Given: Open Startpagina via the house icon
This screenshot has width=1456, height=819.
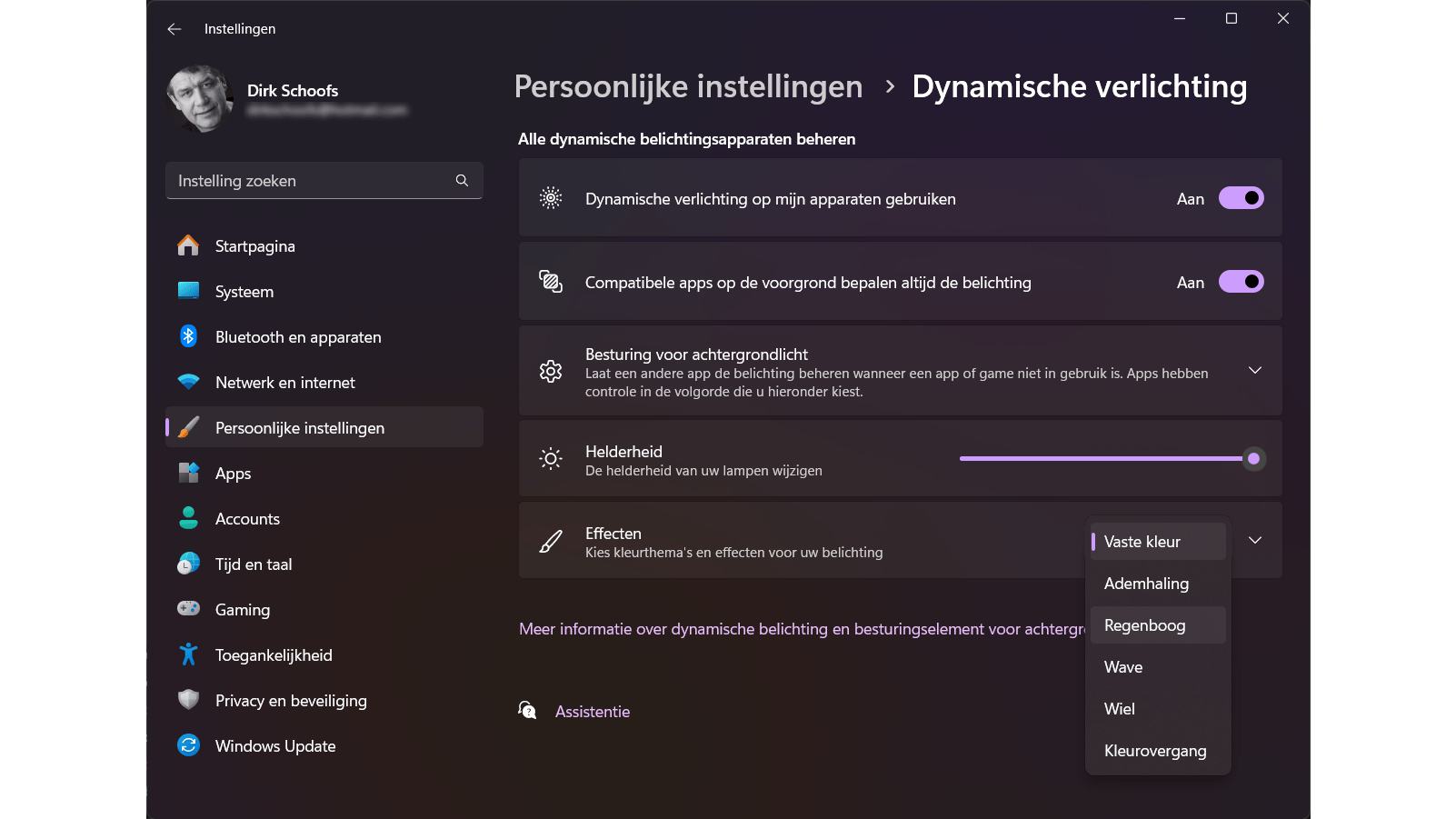Looking at the screenshot, I should pos(188,246).
